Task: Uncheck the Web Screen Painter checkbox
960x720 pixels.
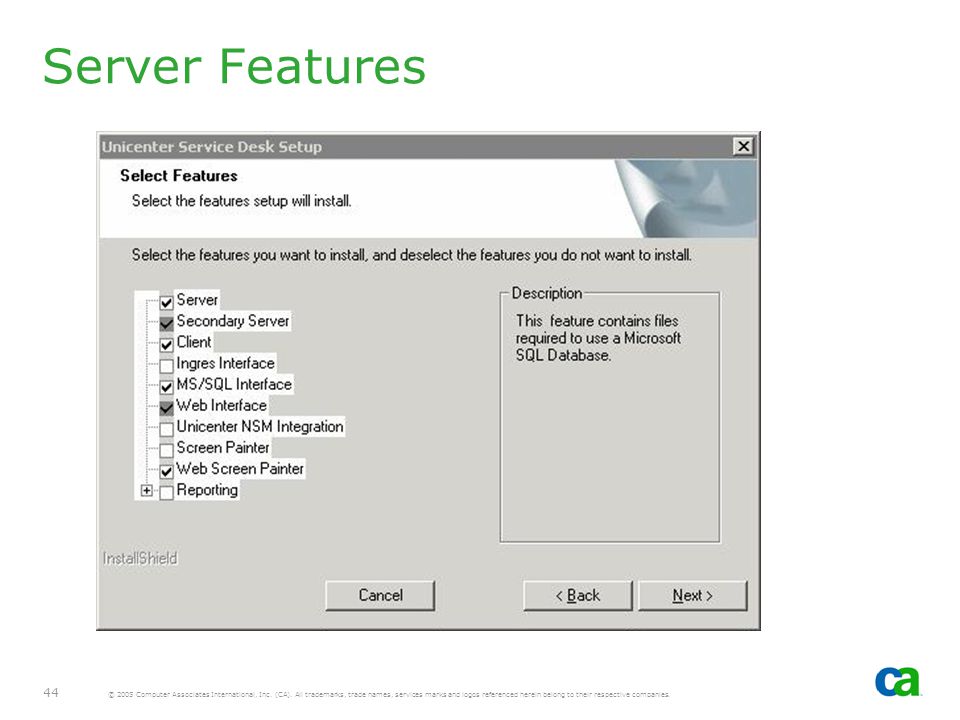Action: pos(167,471)
